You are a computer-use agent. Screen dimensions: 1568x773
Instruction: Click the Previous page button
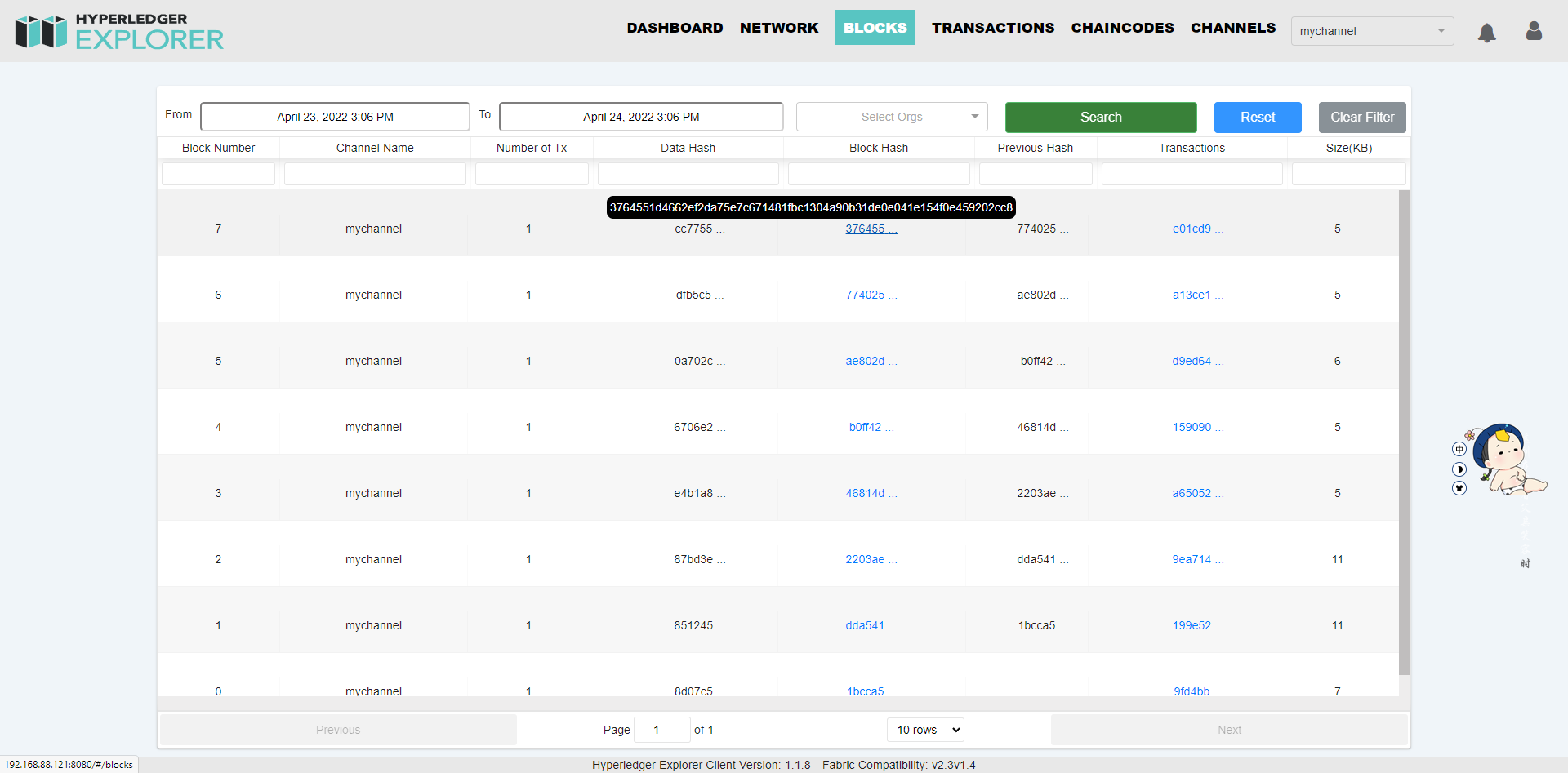click(x=338, y=730)
